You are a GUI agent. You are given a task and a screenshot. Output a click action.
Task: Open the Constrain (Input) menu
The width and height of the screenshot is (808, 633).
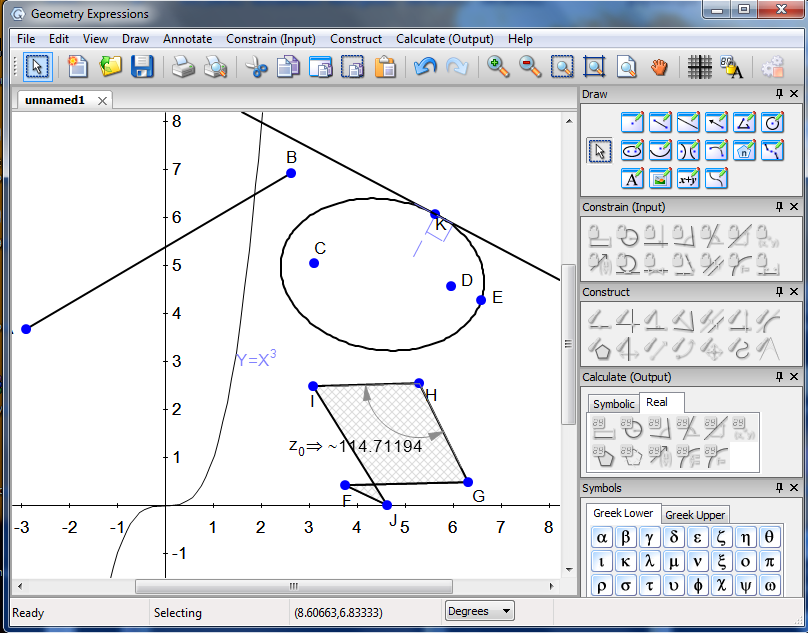pyautogui.click(x=270, y=39)
